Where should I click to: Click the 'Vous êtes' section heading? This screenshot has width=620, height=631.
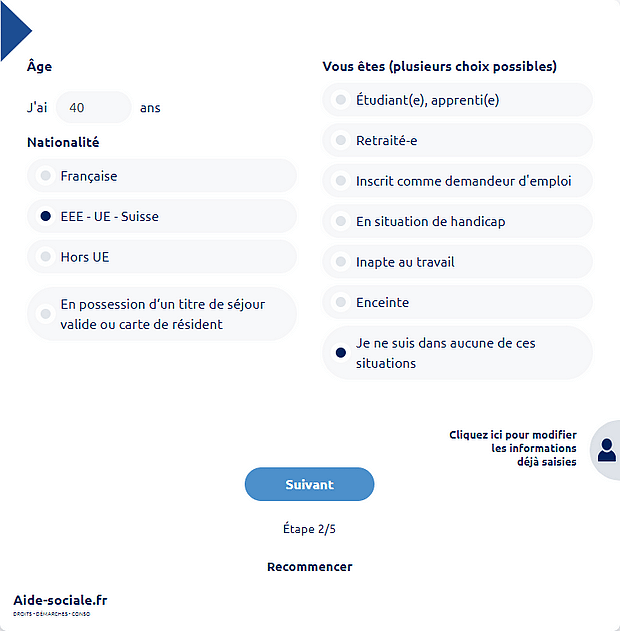click(439, 67)
